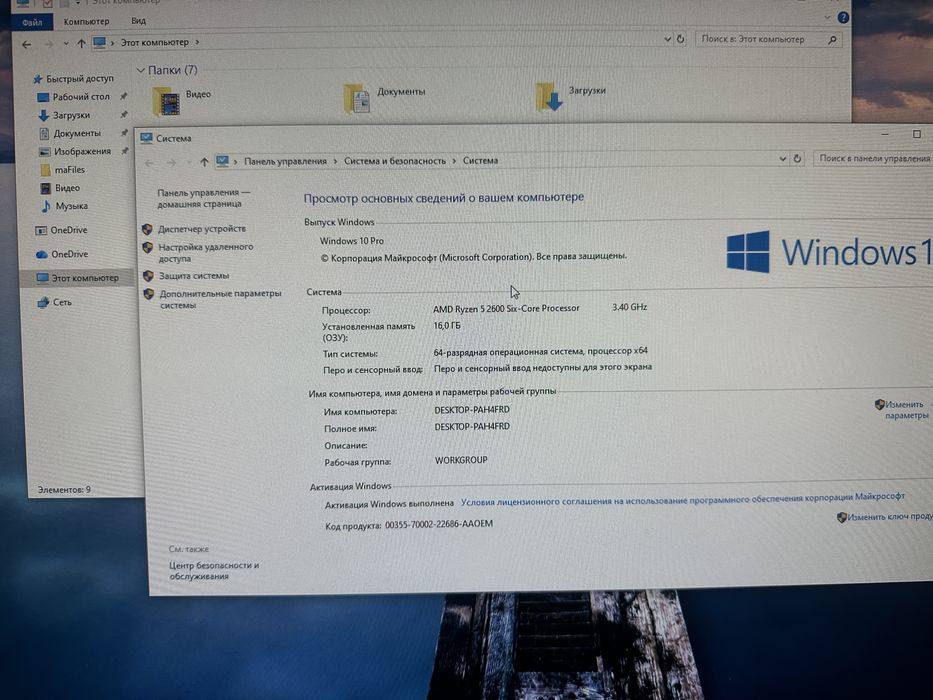Viewport: 933px width, 700px height.
Task: Select the Загрузки folder icon
Action: coord(549,97)
